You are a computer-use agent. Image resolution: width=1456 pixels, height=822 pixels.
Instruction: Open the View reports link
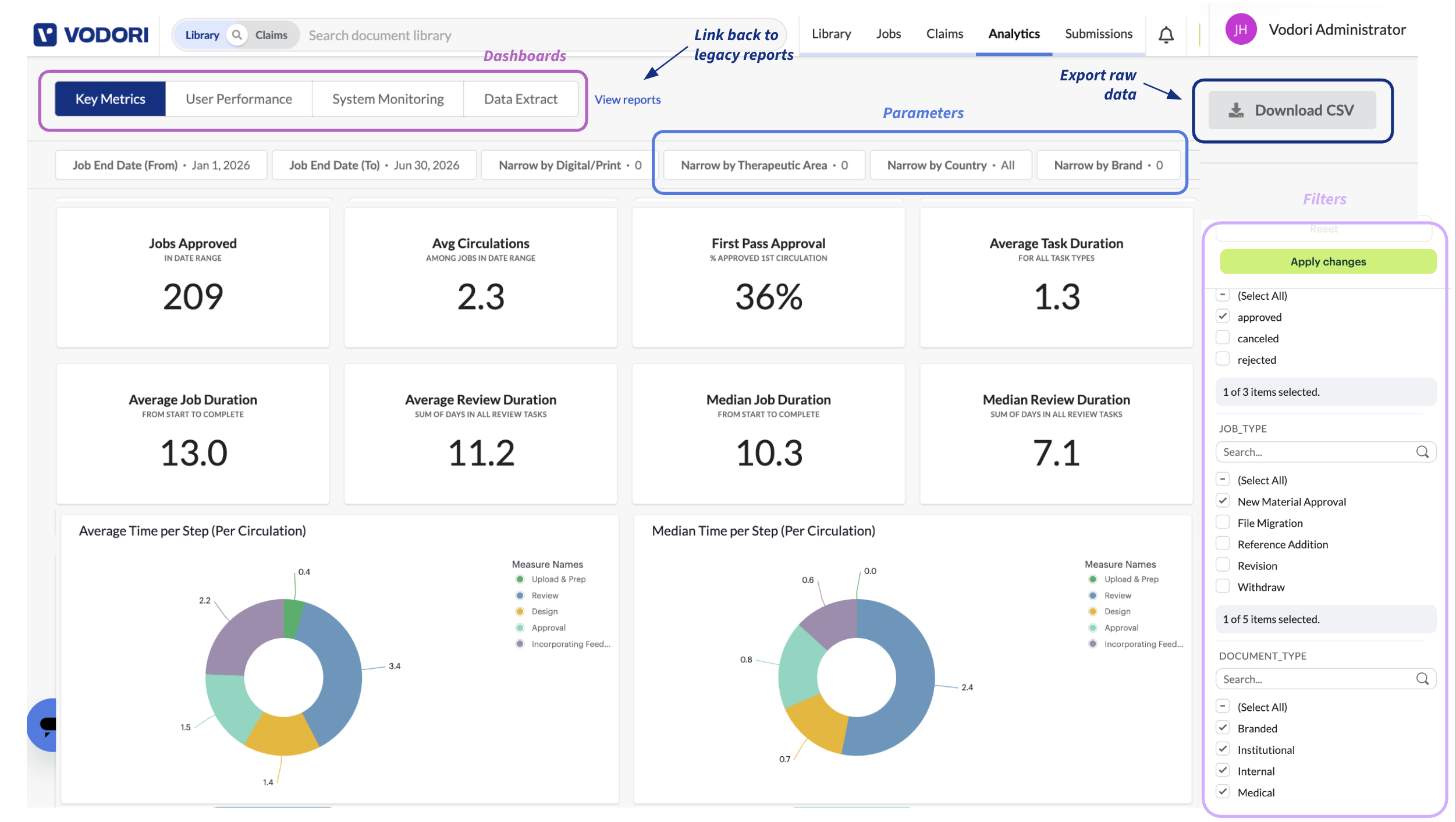(627, 100)
